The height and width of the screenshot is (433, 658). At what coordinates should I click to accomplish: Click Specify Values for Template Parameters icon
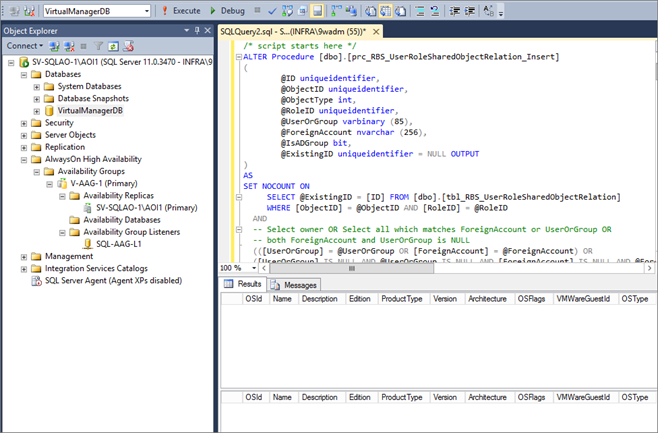[488, 11]
